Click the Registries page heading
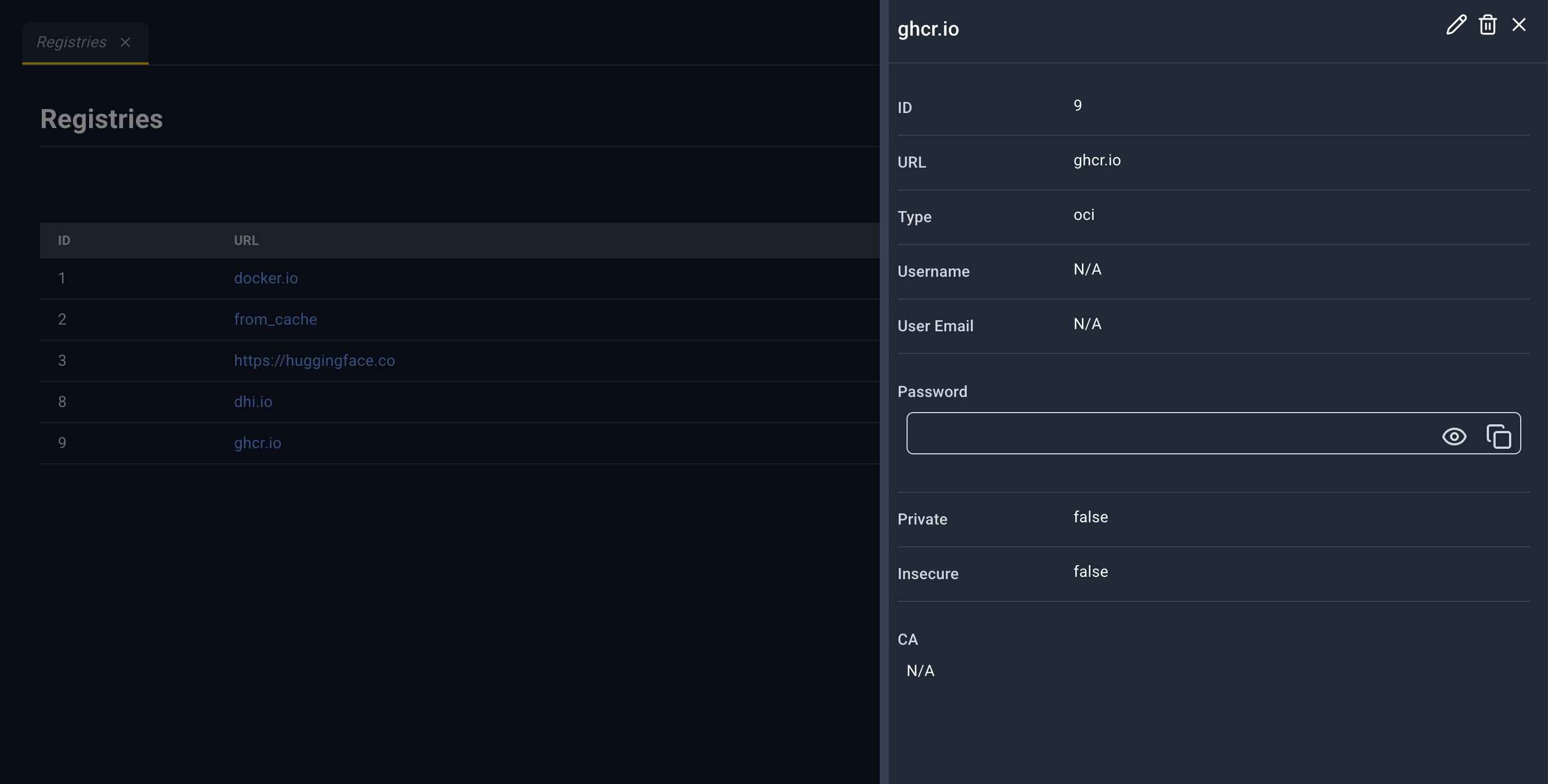This screenshot has height=784, width=1548. (101, 119)
